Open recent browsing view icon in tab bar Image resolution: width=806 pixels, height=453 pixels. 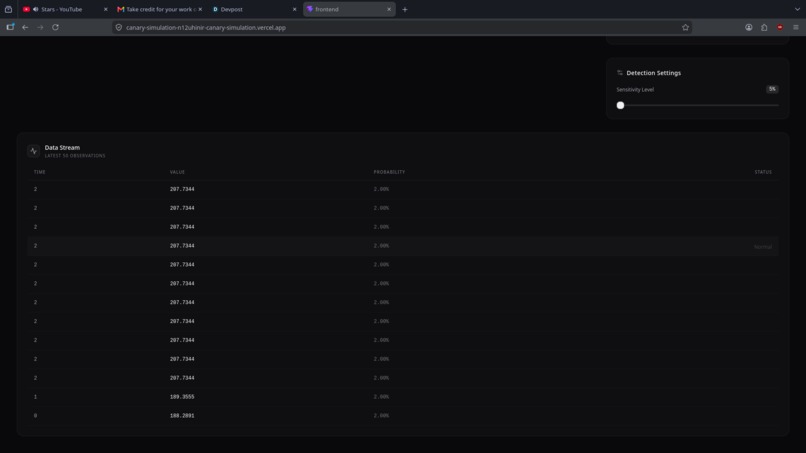click(8, 9)
